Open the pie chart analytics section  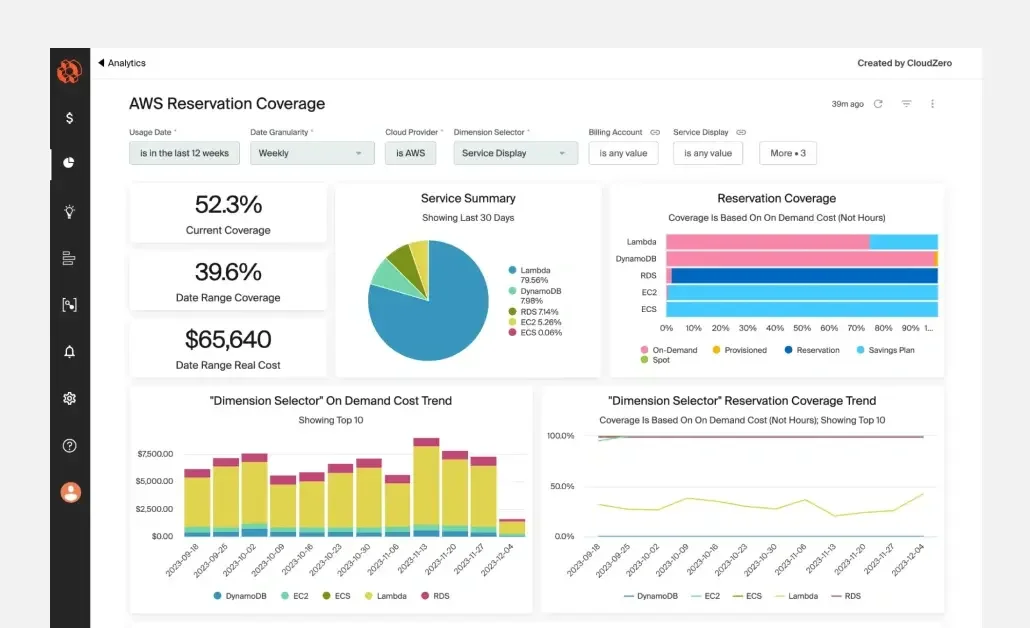pyautogui.click(x=69, y=163)
